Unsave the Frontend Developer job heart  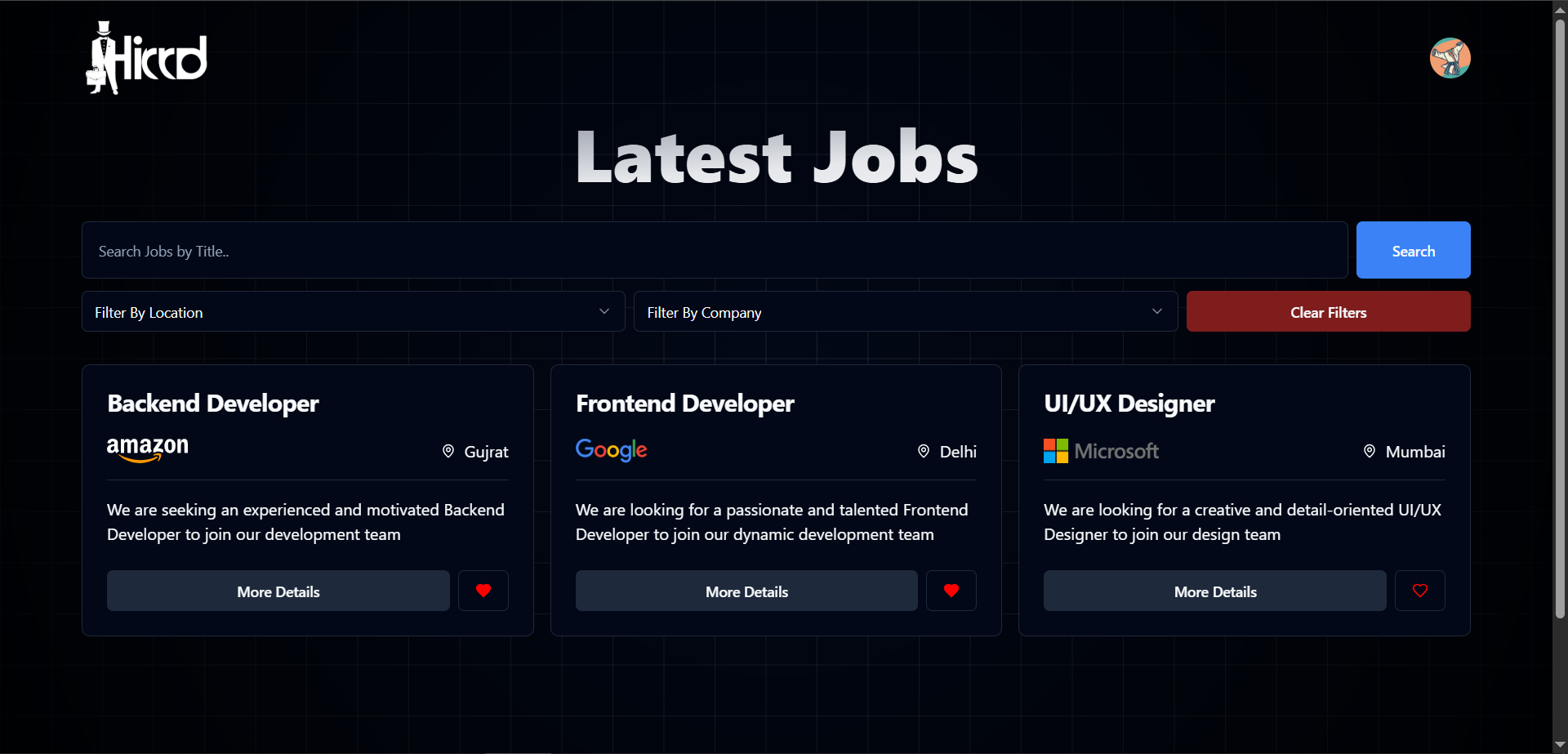(951, 591)
